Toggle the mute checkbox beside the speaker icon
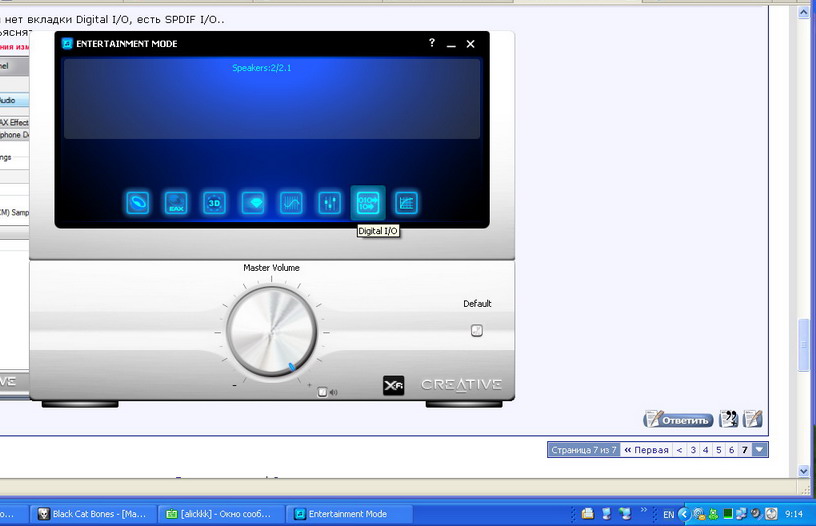Image resolution: width=816 pixels, height=526 pixels. [322, 392]
